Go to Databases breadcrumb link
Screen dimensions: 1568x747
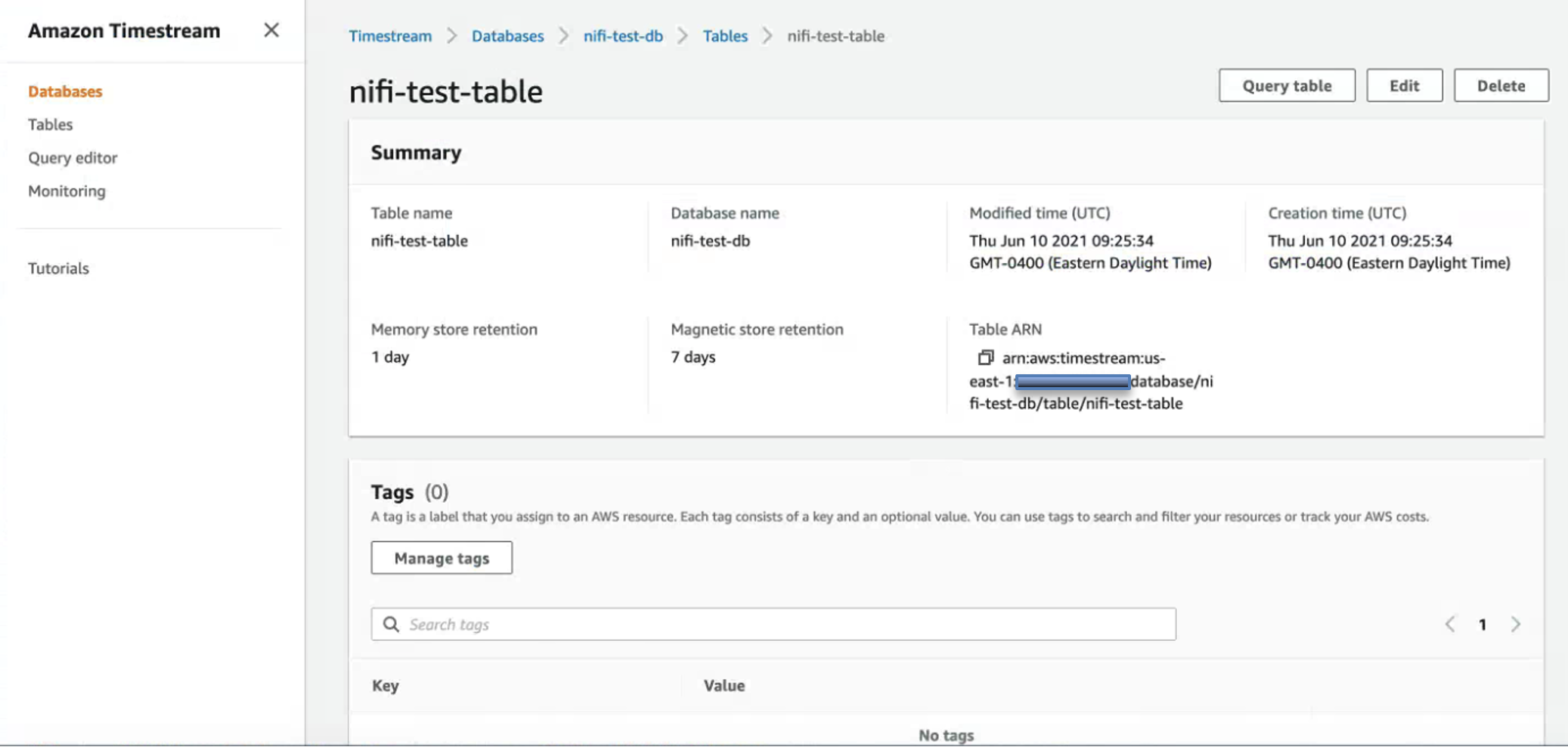coord(507,36)
